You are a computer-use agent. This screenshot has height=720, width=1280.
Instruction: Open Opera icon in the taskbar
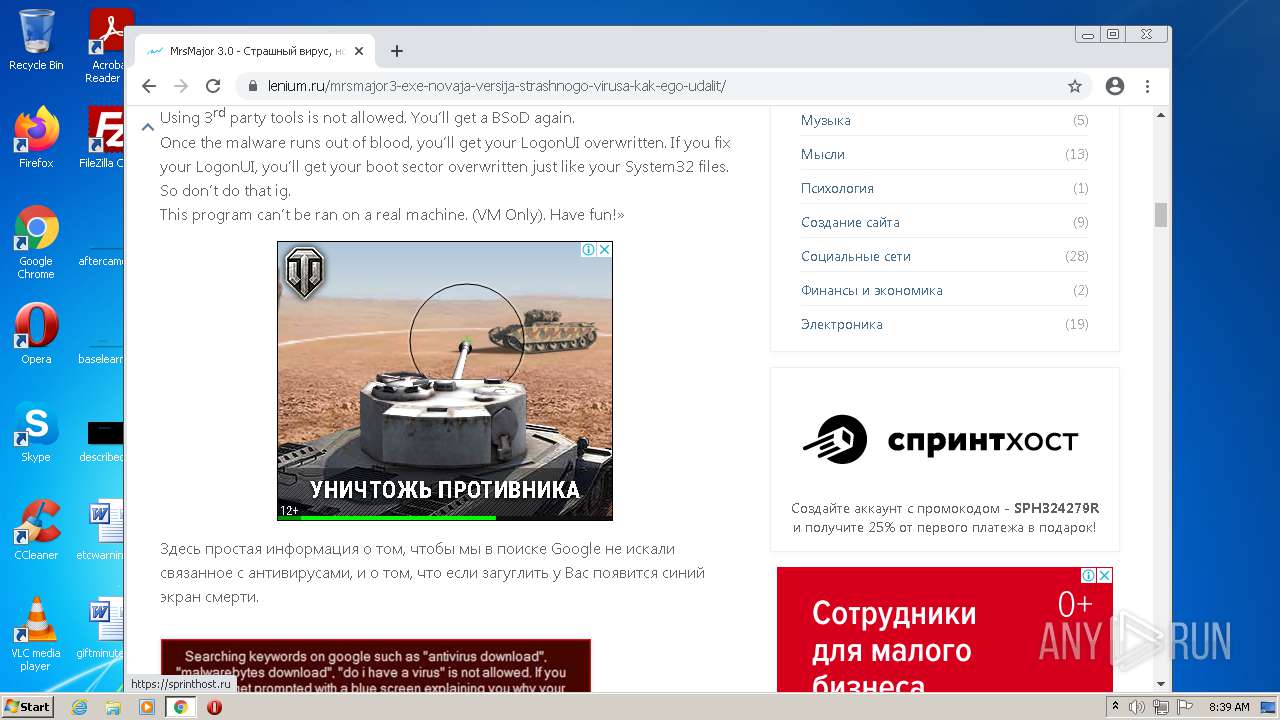coord(214,707)
